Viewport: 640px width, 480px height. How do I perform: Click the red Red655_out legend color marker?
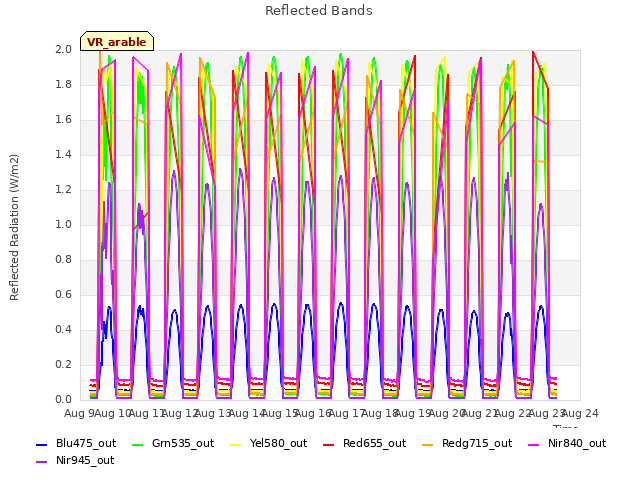[329, 444]
